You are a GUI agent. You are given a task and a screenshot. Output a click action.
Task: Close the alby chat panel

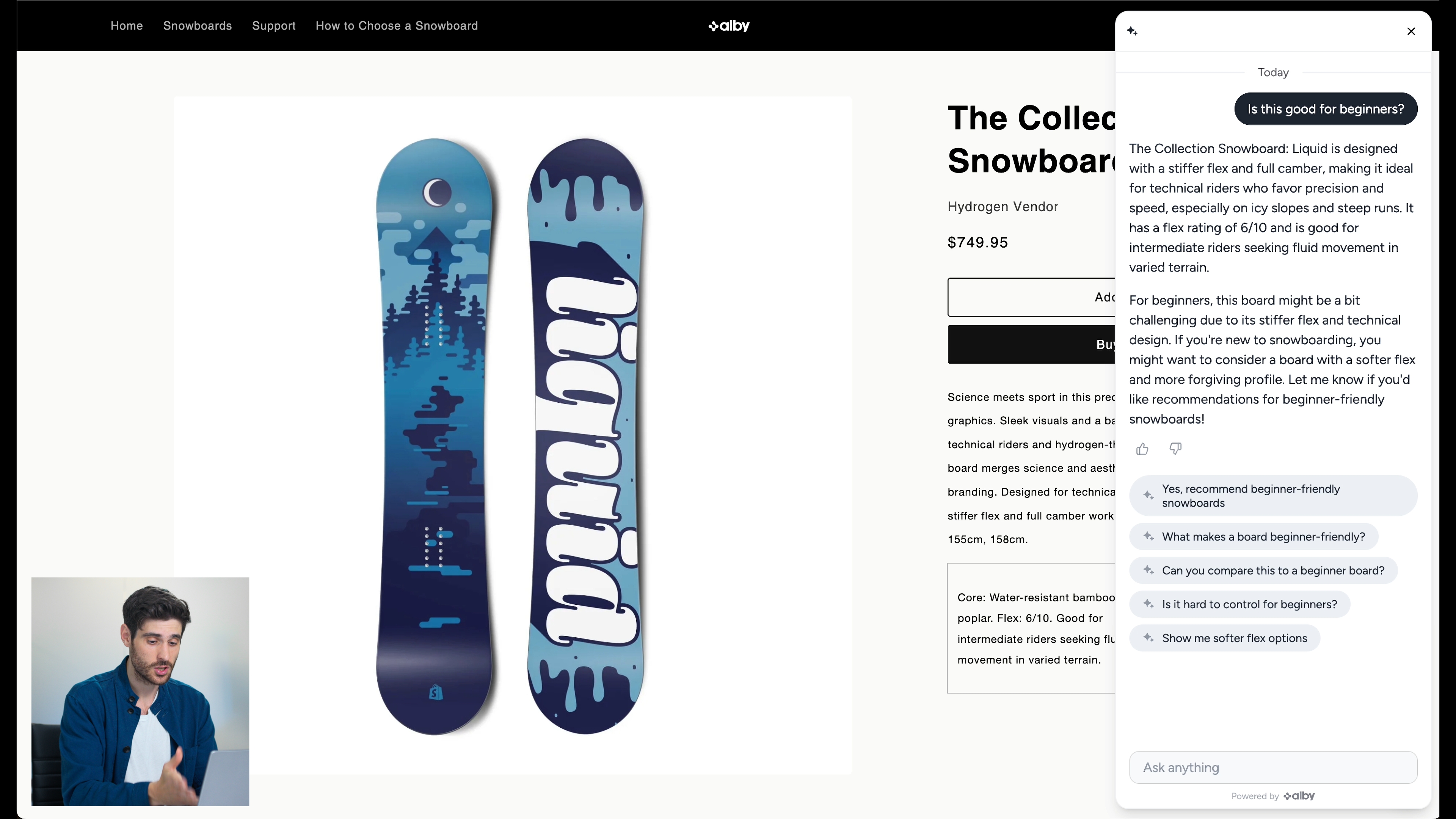pos(1411,31)
